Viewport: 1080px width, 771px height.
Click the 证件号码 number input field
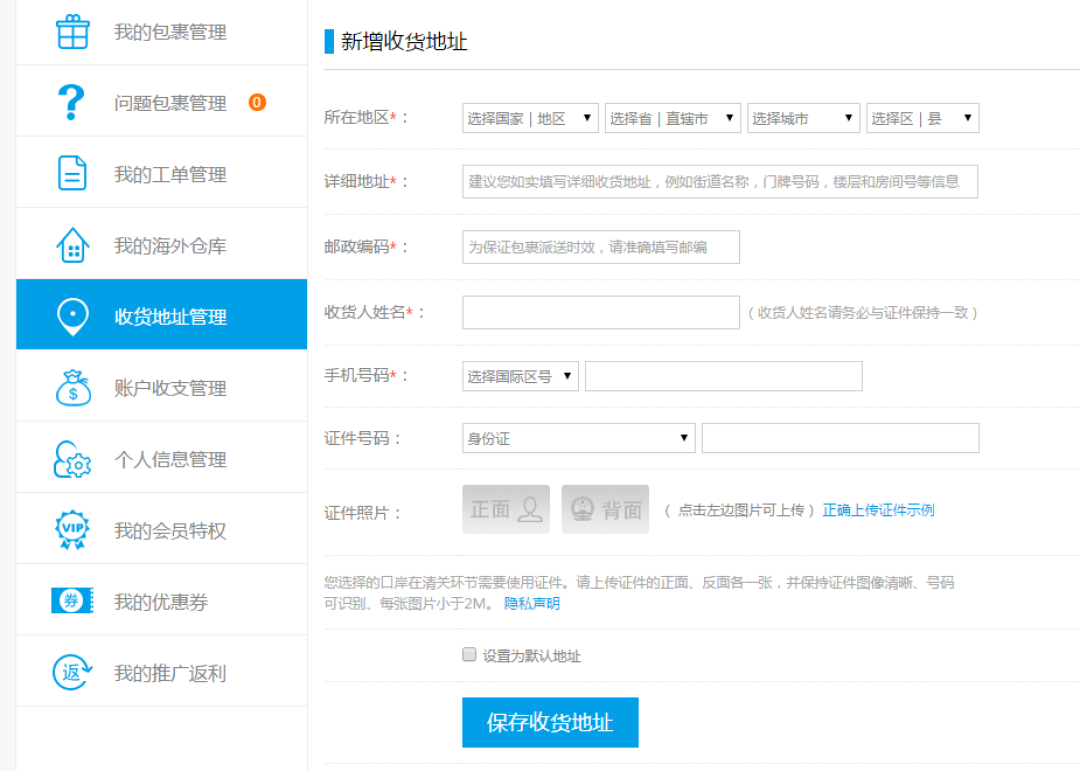point(840,438)
